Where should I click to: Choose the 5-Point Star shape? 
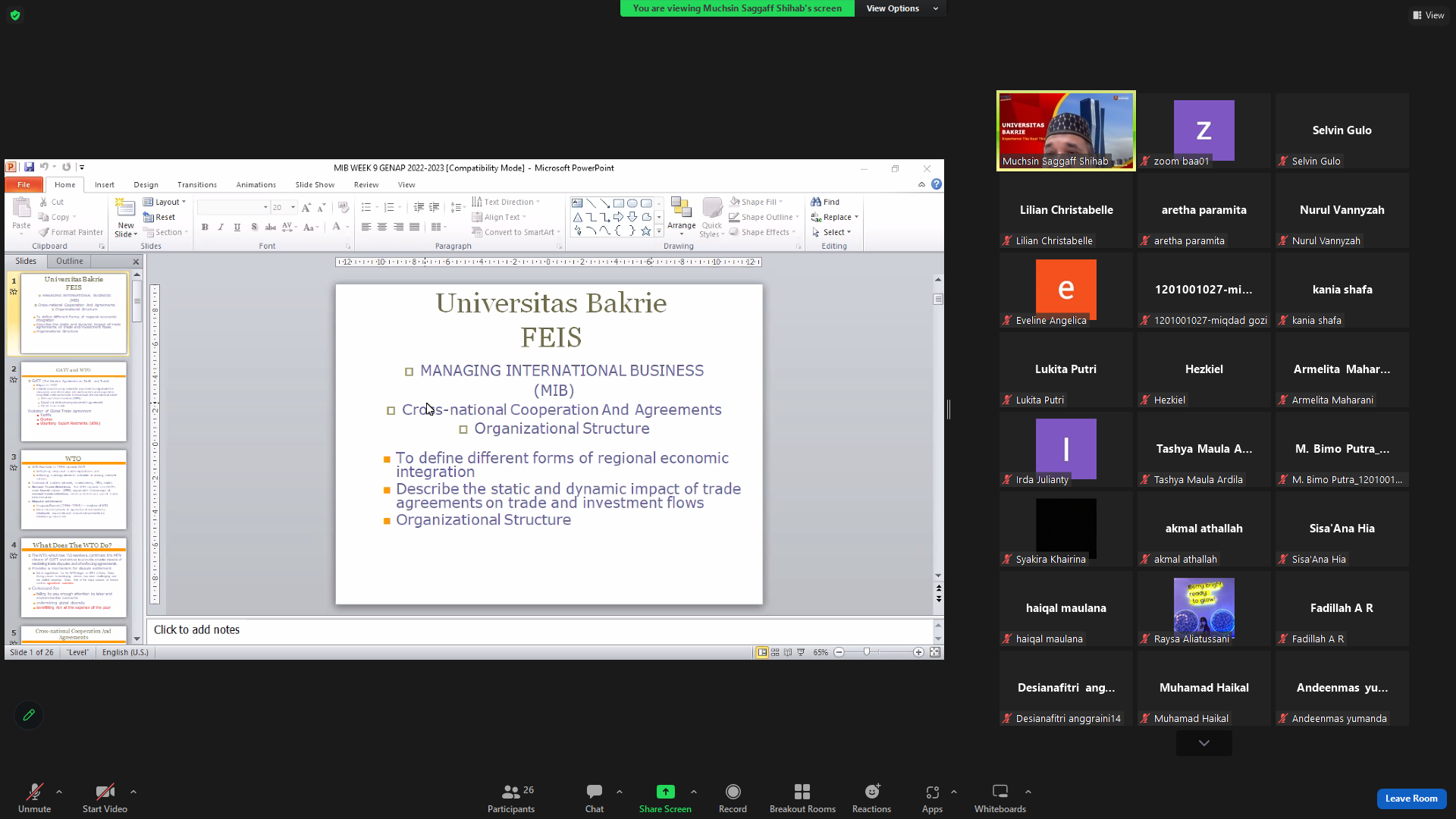[x=645, y=231]
